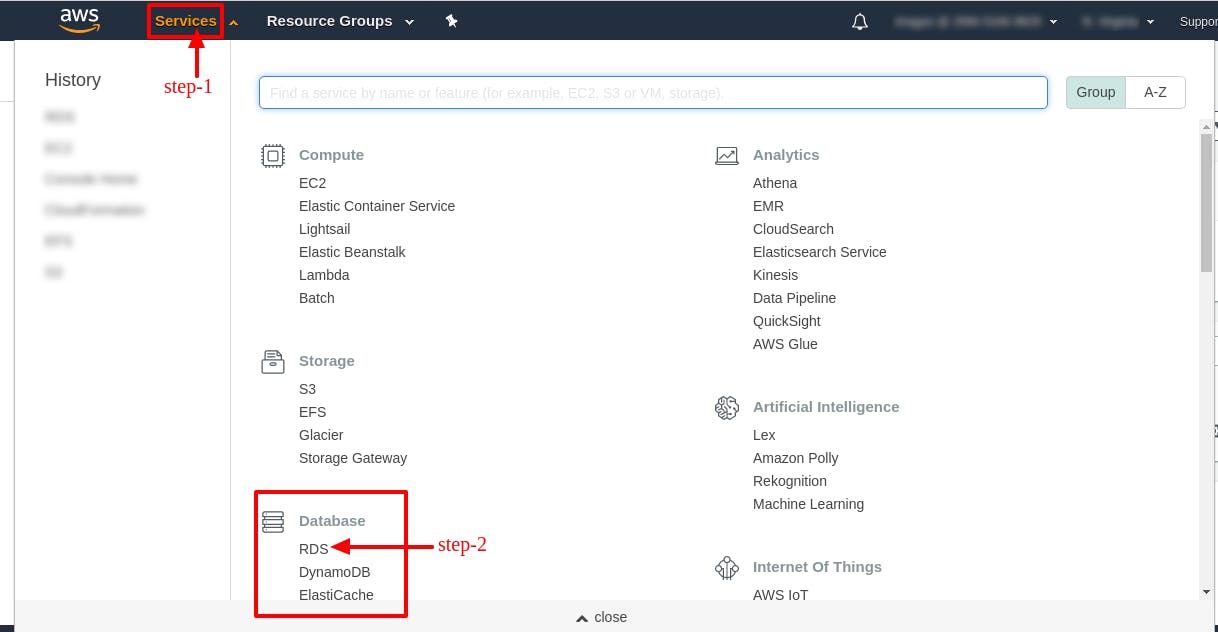Open the region selector dropdown
Viewport: 1218px width, 632px height.
tap(1117, 20)
